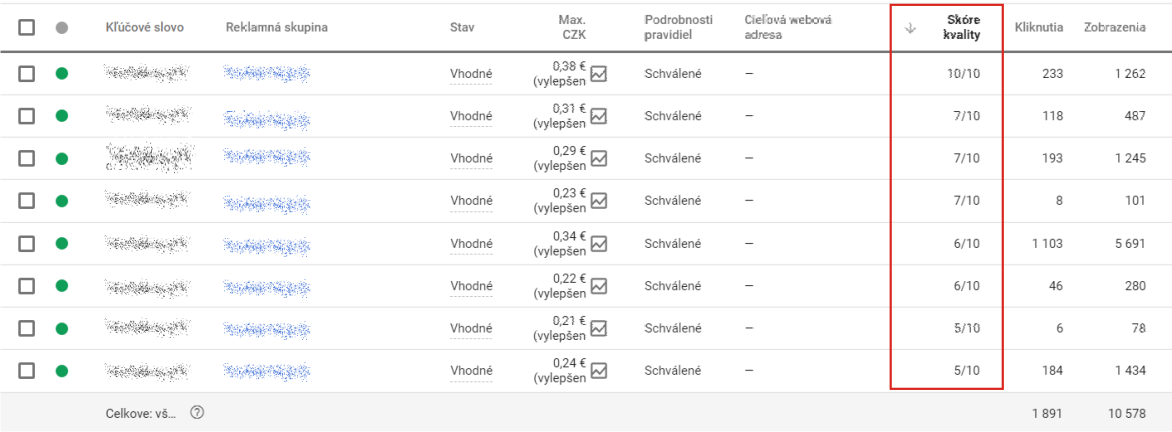Click grey status dot in header

pos(62,28)
